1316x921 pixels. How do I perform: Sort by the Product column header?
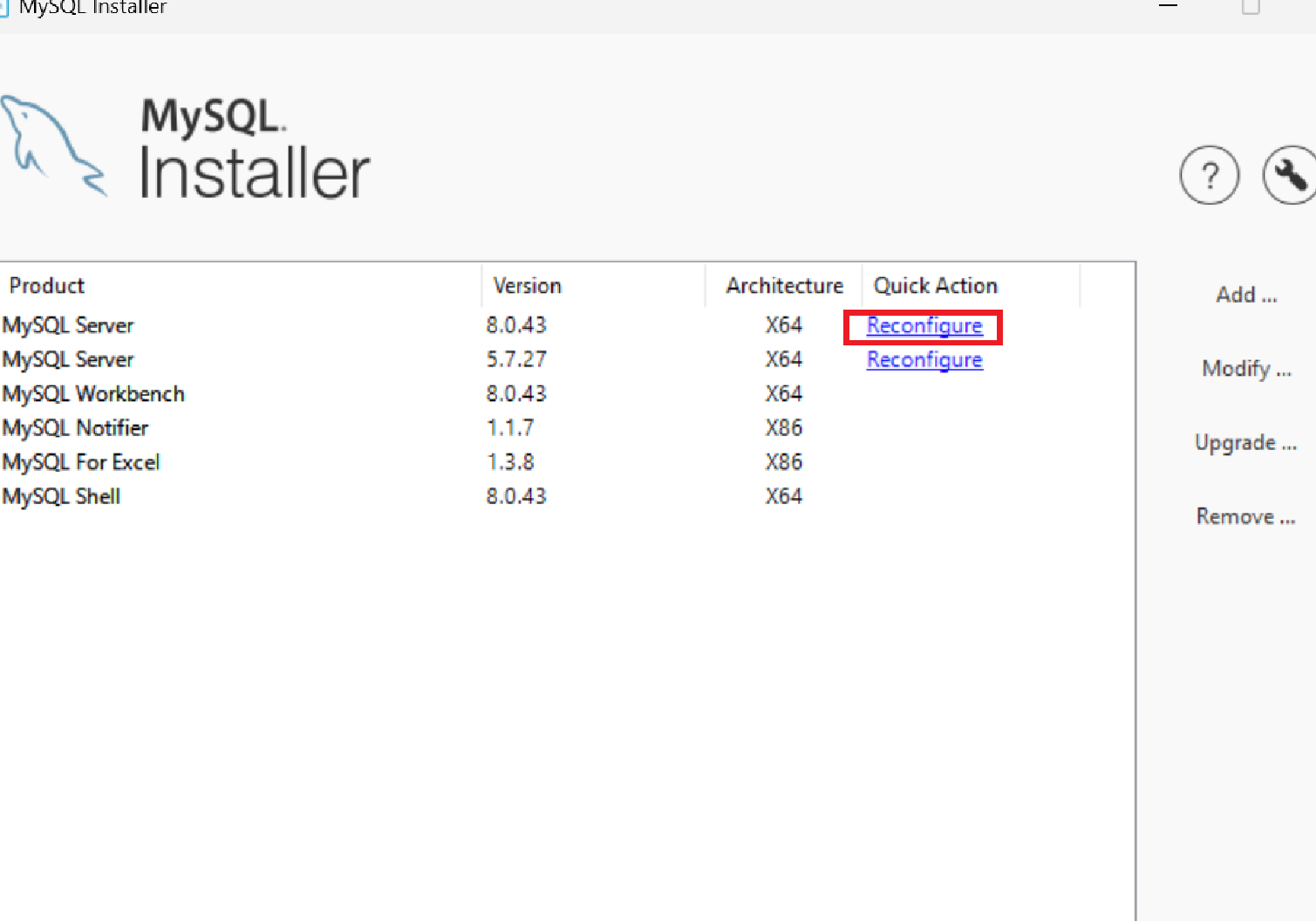[241, 285]
